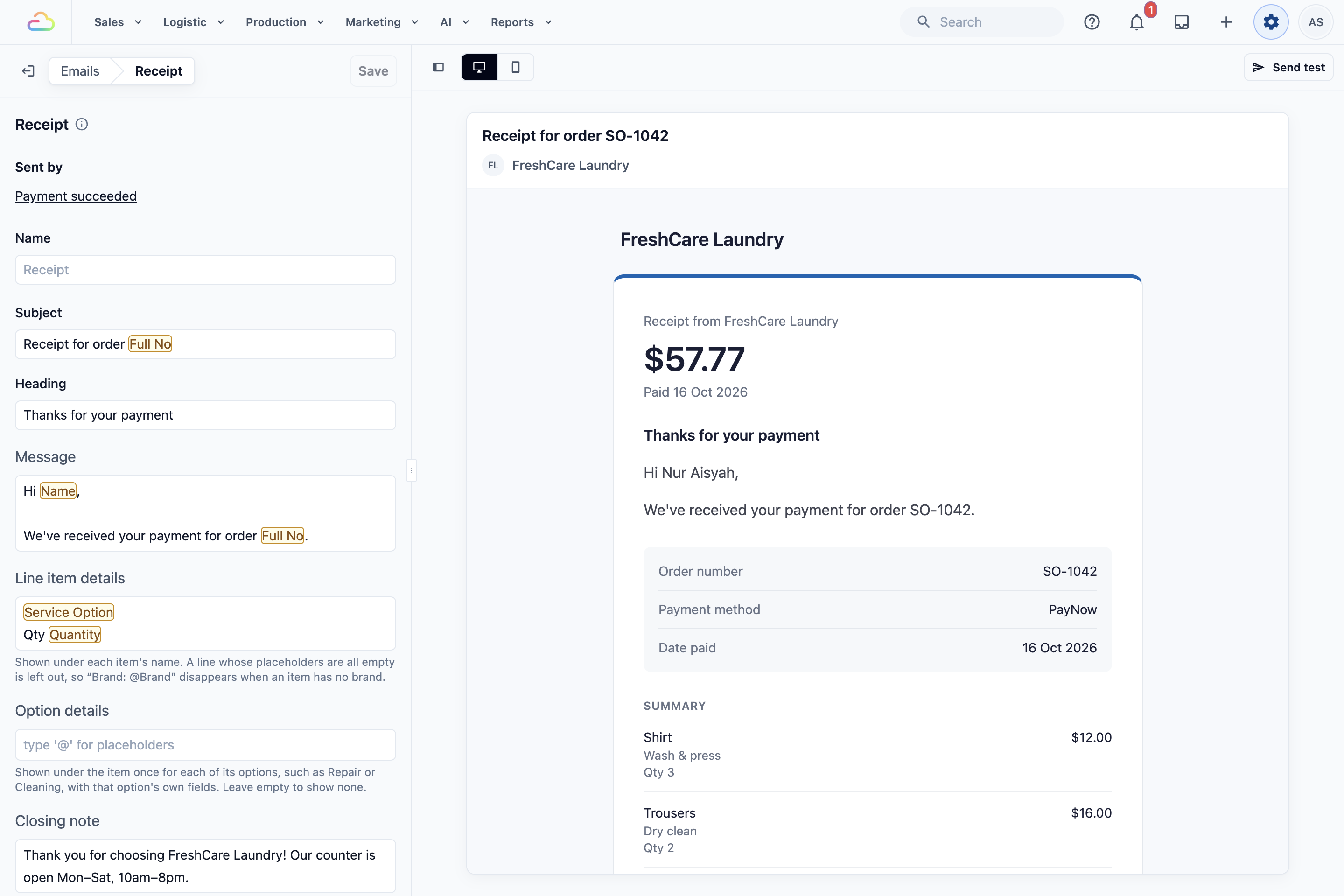This screenshot has width=1344, height=896.
Task: Toggle the sidebar panel icon
Action: (x=438, y=67)
